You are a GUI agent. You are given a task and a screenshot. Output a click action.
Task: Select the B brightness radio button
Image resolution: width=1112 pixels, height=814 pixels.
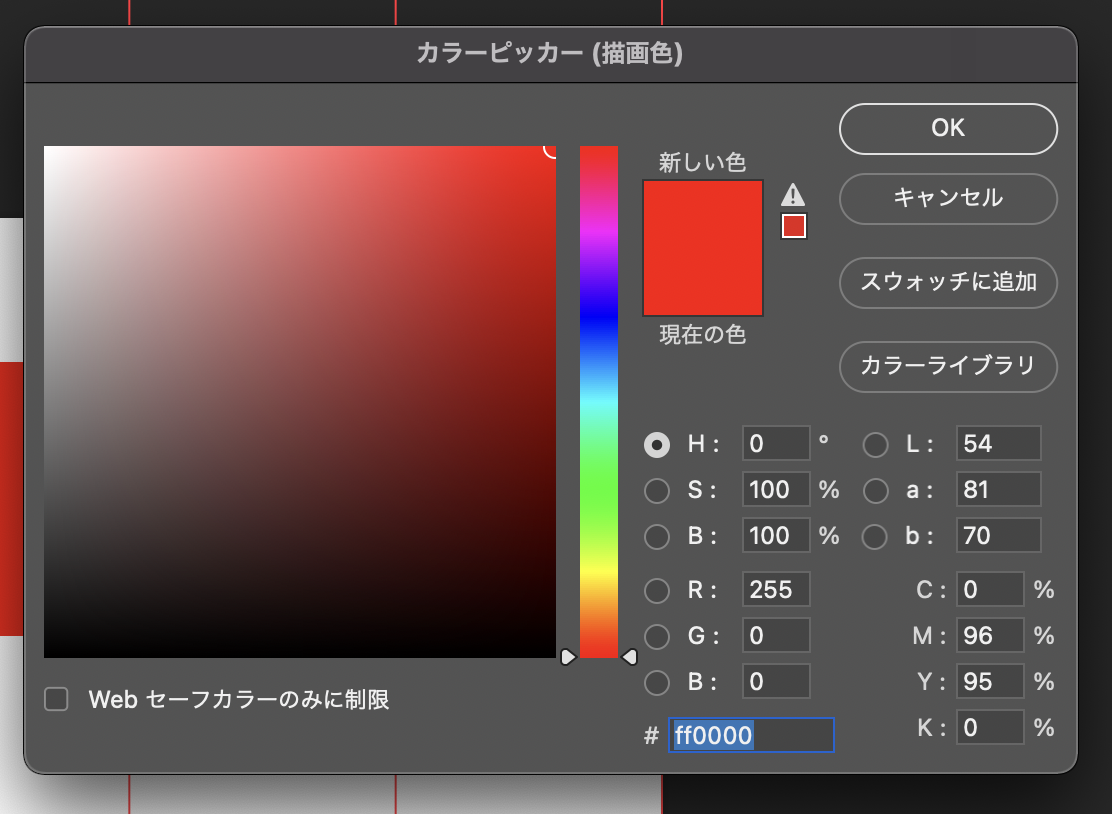(x=657, y=536)
